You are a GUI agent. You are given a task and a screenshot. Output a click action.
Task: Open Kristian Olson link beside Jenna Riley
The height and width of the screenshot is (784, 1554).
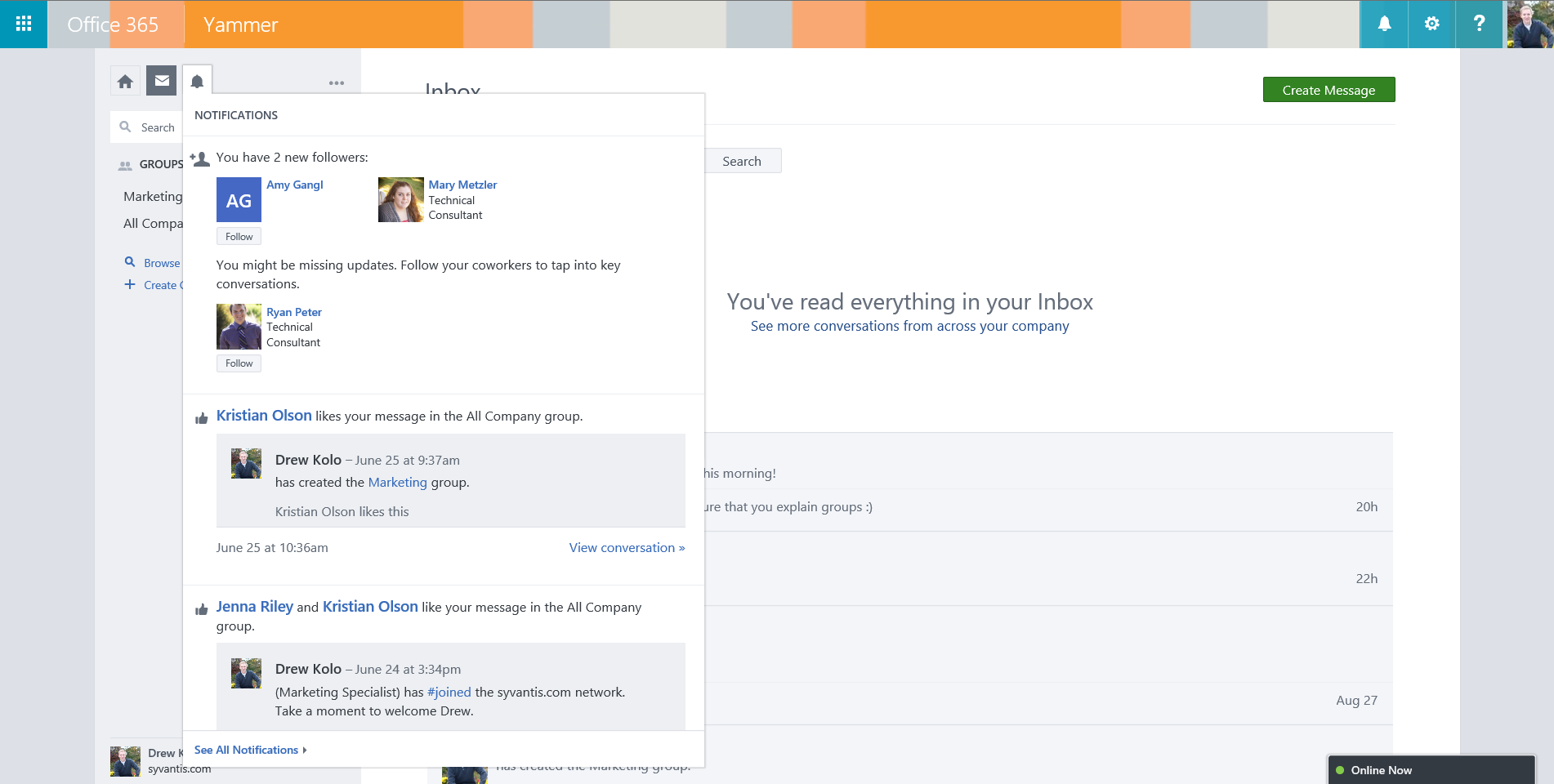pyautogui.click(x=370, y=606)
